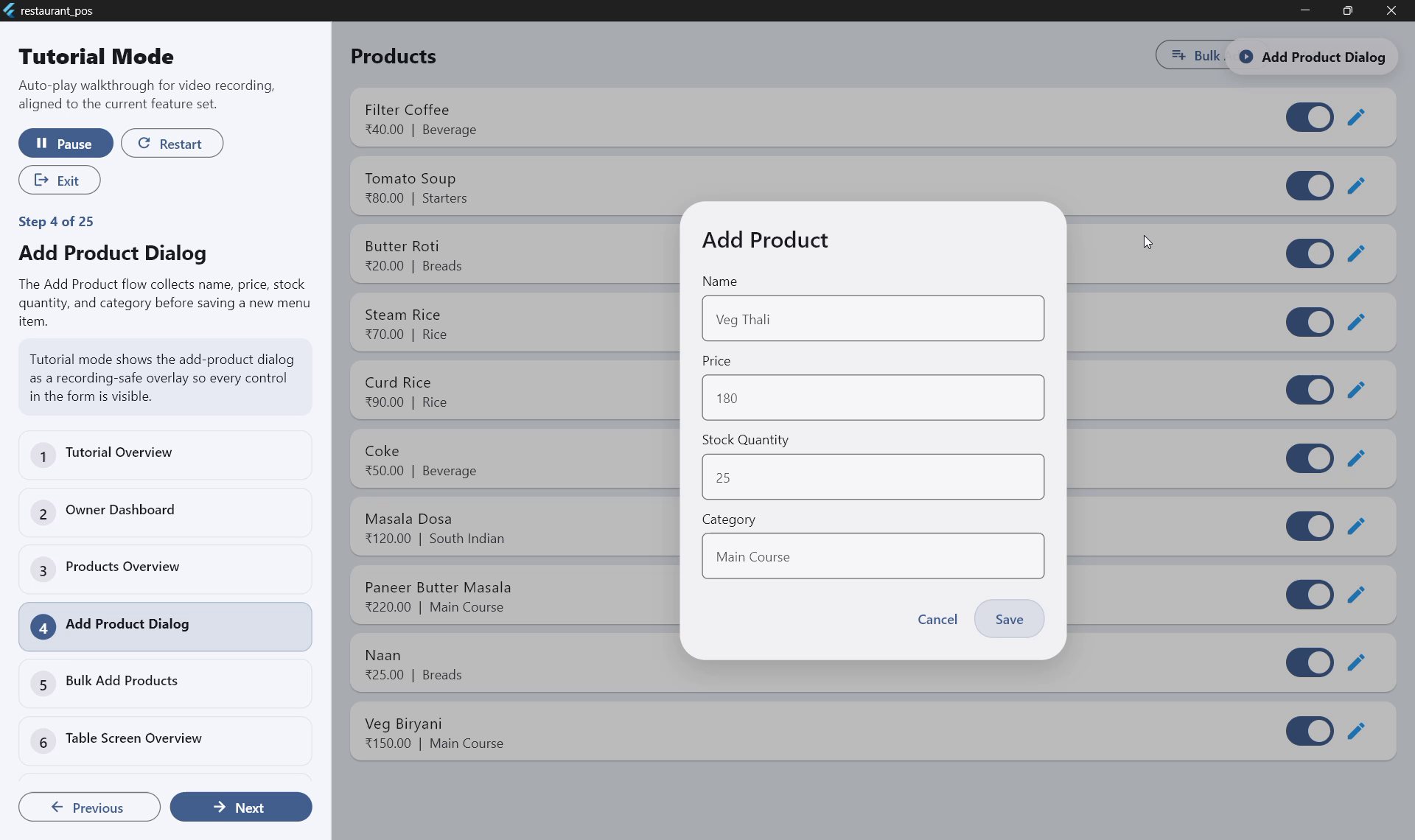Screen dimensions: 1415x840
Task: Open the Category dropdown showing Main Course
Action: point(873,556)
